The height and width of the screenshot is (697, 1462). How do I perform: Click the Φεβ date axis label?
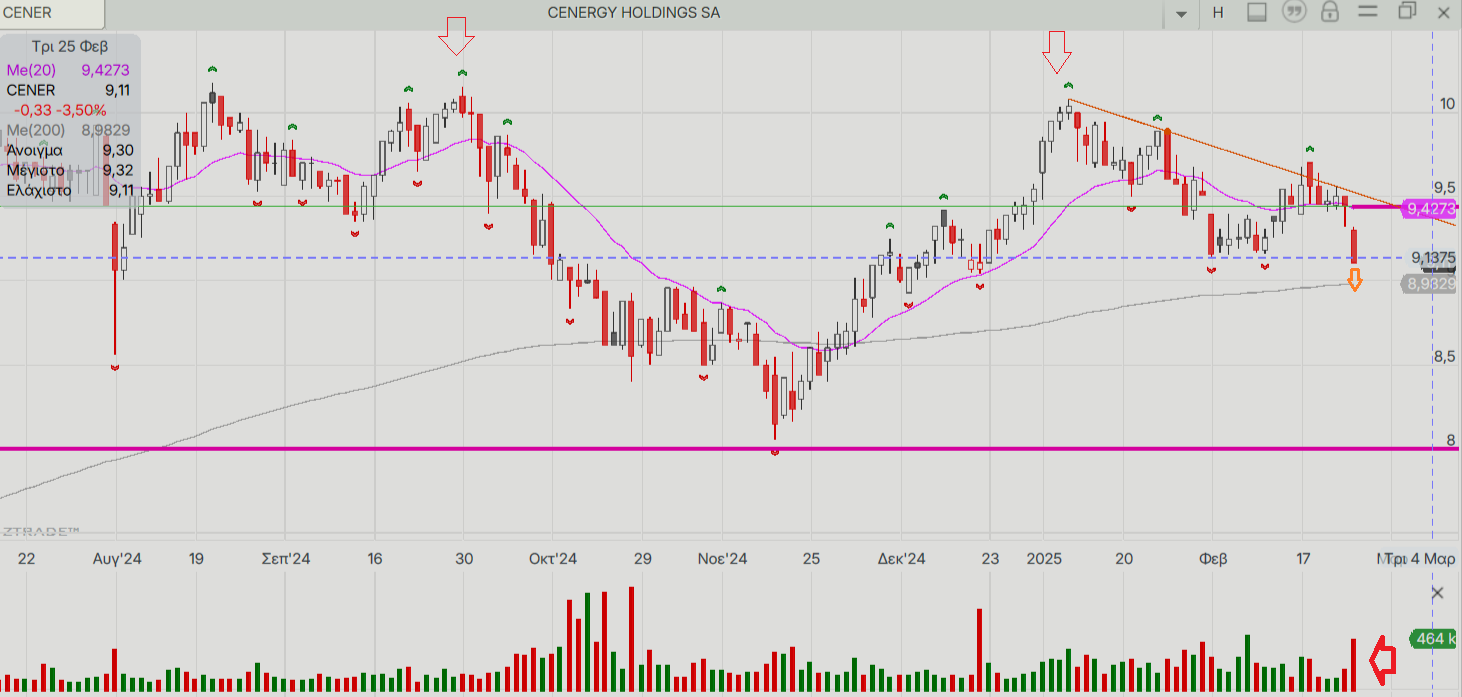click(1213, 559)
